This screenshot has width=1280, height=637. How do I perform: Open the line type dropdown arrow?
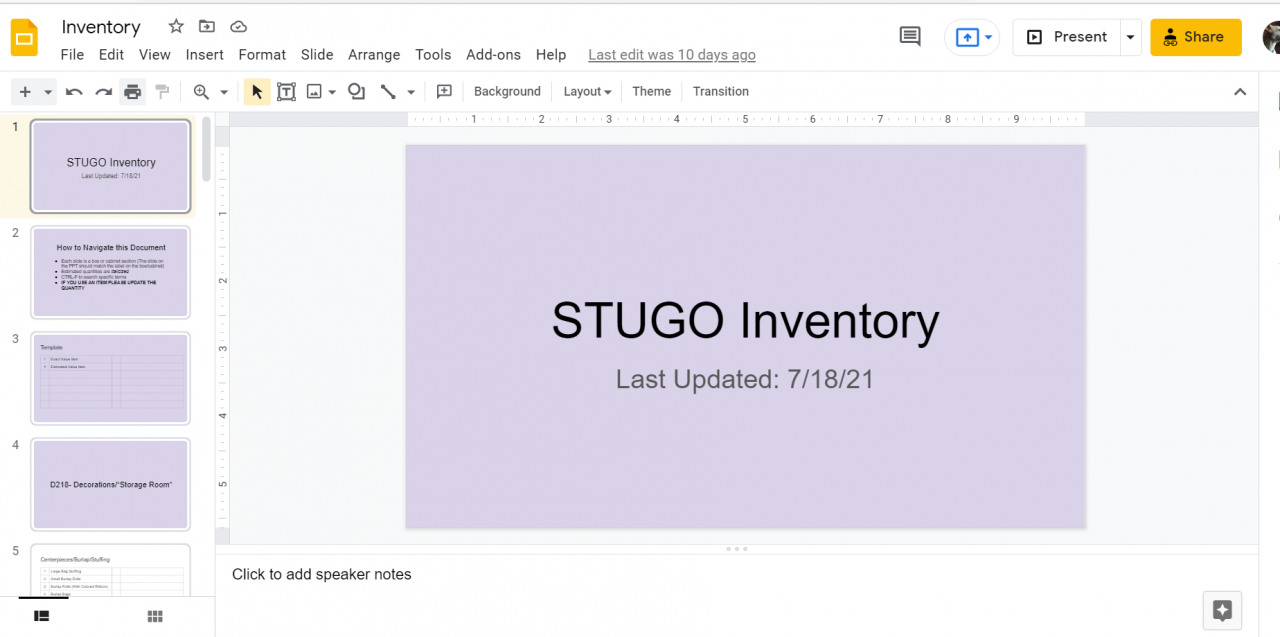411,92
